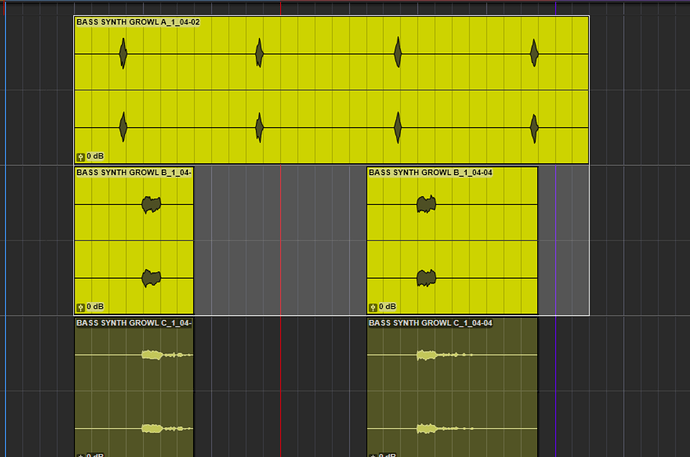The width and height of the screenshot is (690, 457).
Task: Click the red now-time playhead line
Action: click(x=281, y=229)
